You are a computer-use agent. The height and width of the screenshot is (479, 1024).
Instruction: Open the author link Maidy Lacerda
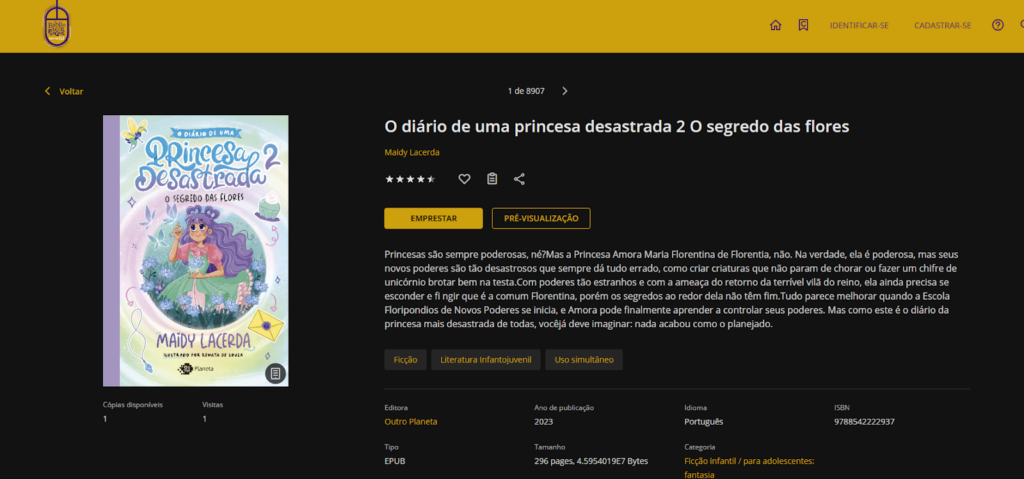412,152
